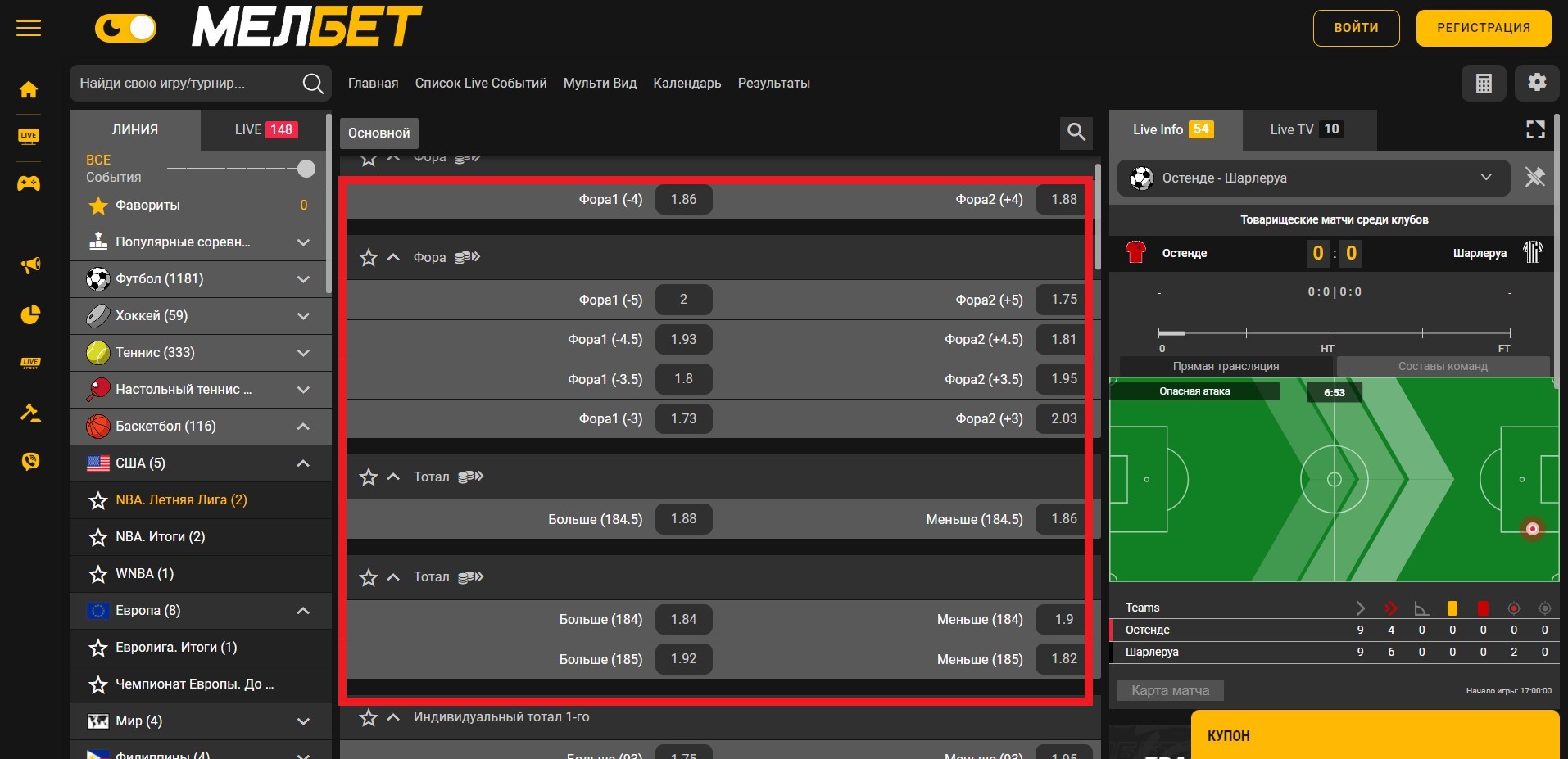Open the pie chart statistics icon
1568x759 pixels.
pos(30,314)
